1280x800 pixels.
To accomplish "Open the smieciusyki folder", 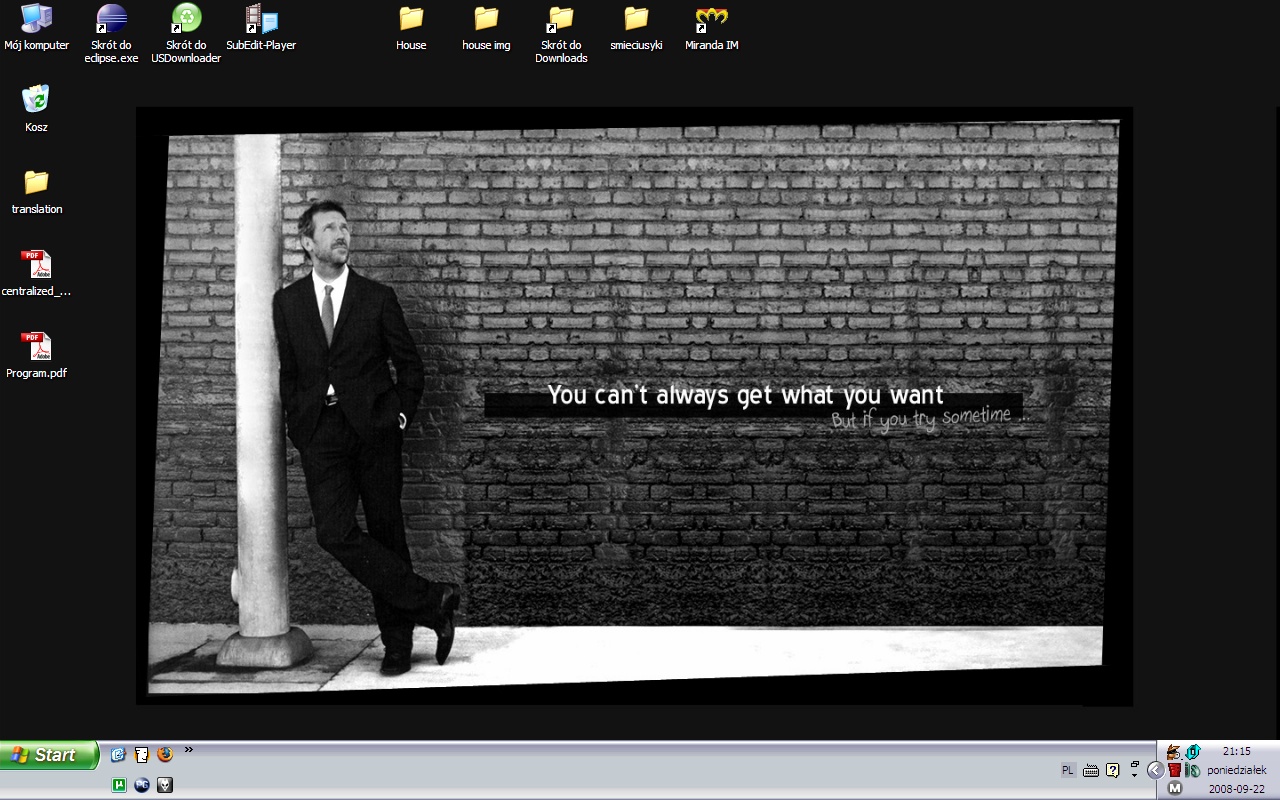I will click(636, 19).
